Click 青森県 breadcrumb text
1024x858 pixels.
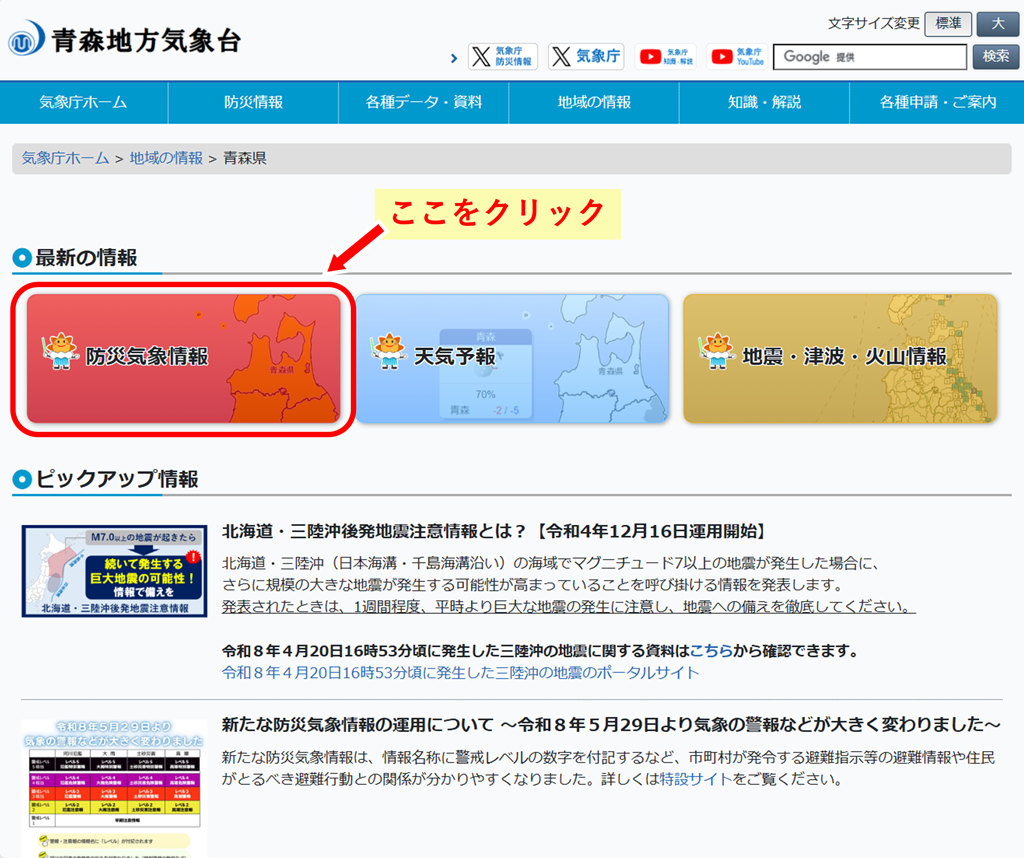pyautogui.click(x=245, y=158)
